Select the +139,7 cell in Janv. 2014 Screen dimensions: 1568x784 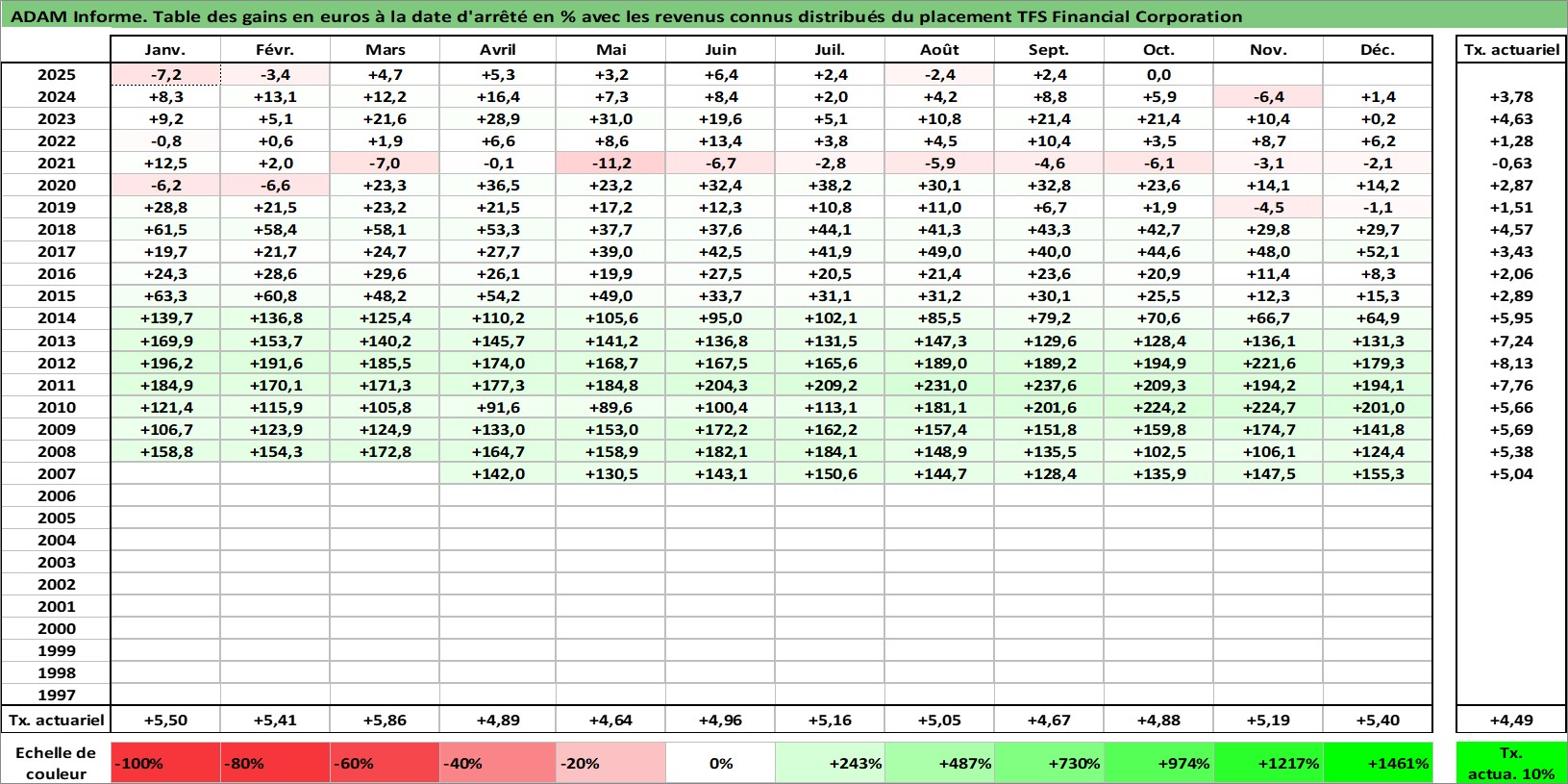(x=165, y=317)
